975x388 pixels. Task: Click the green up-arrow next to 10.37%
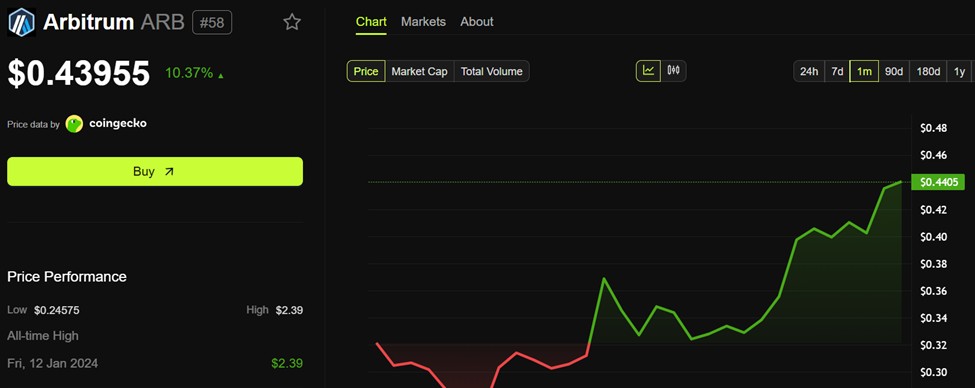point(221,75)
